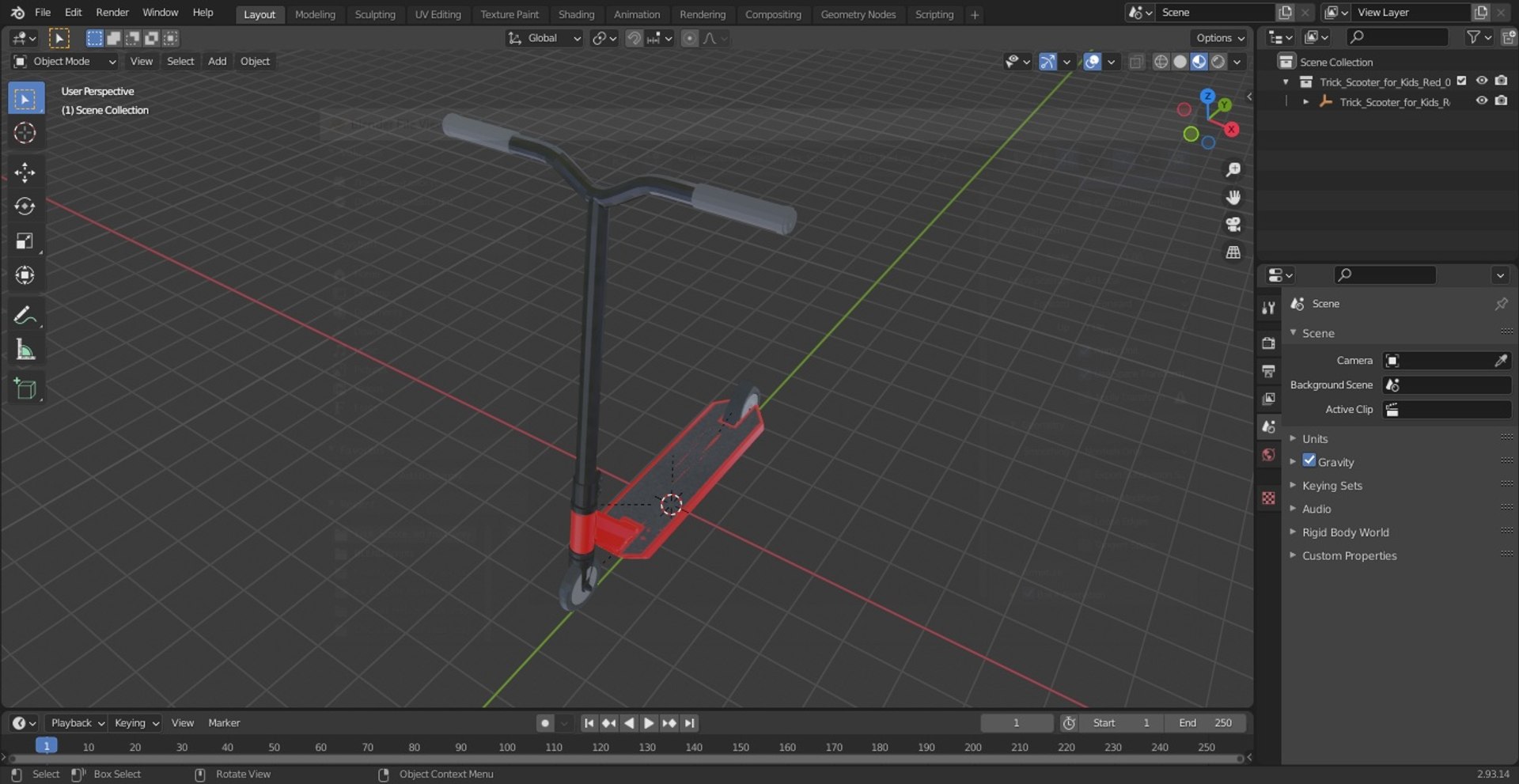Click the outliner search field
The width and height of the screenshot is (1519, 784).
[x=1397, y=37]
